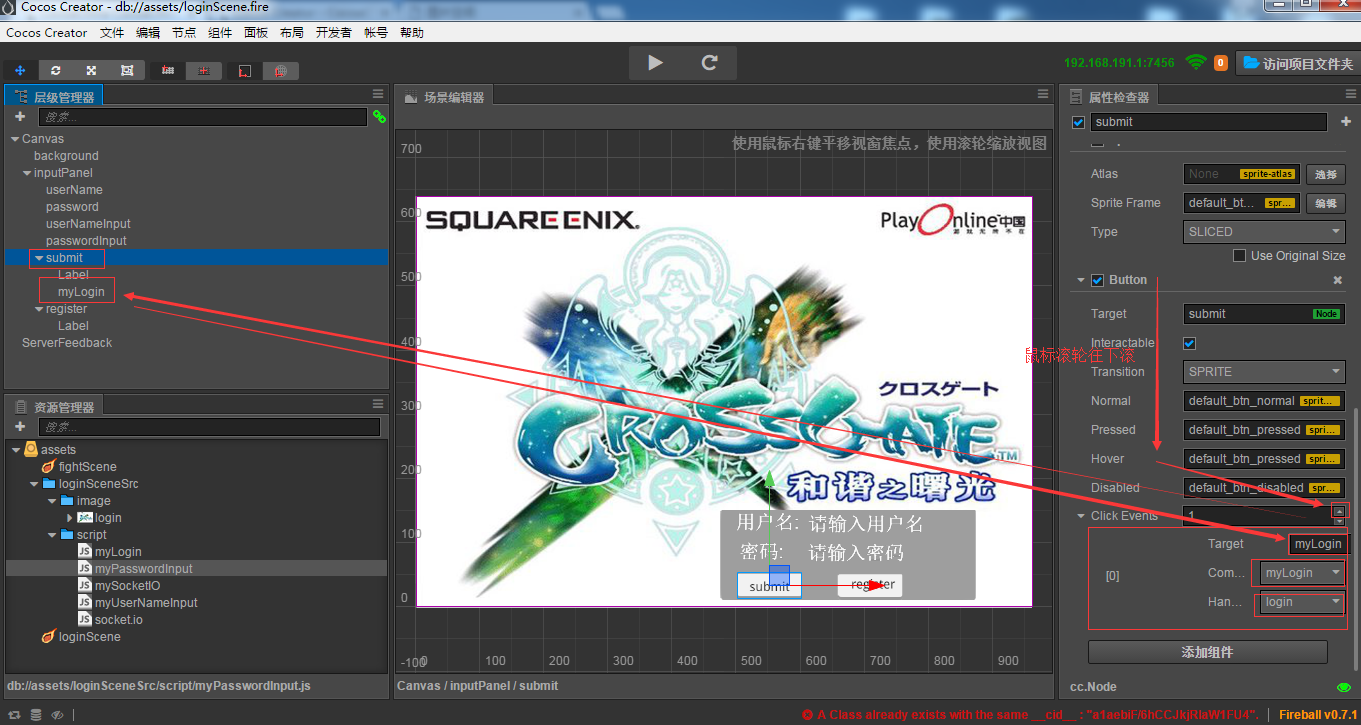
Task: Increase Click Events count with up stepper
Action: pyautogui.click(x=1339, y=510)
